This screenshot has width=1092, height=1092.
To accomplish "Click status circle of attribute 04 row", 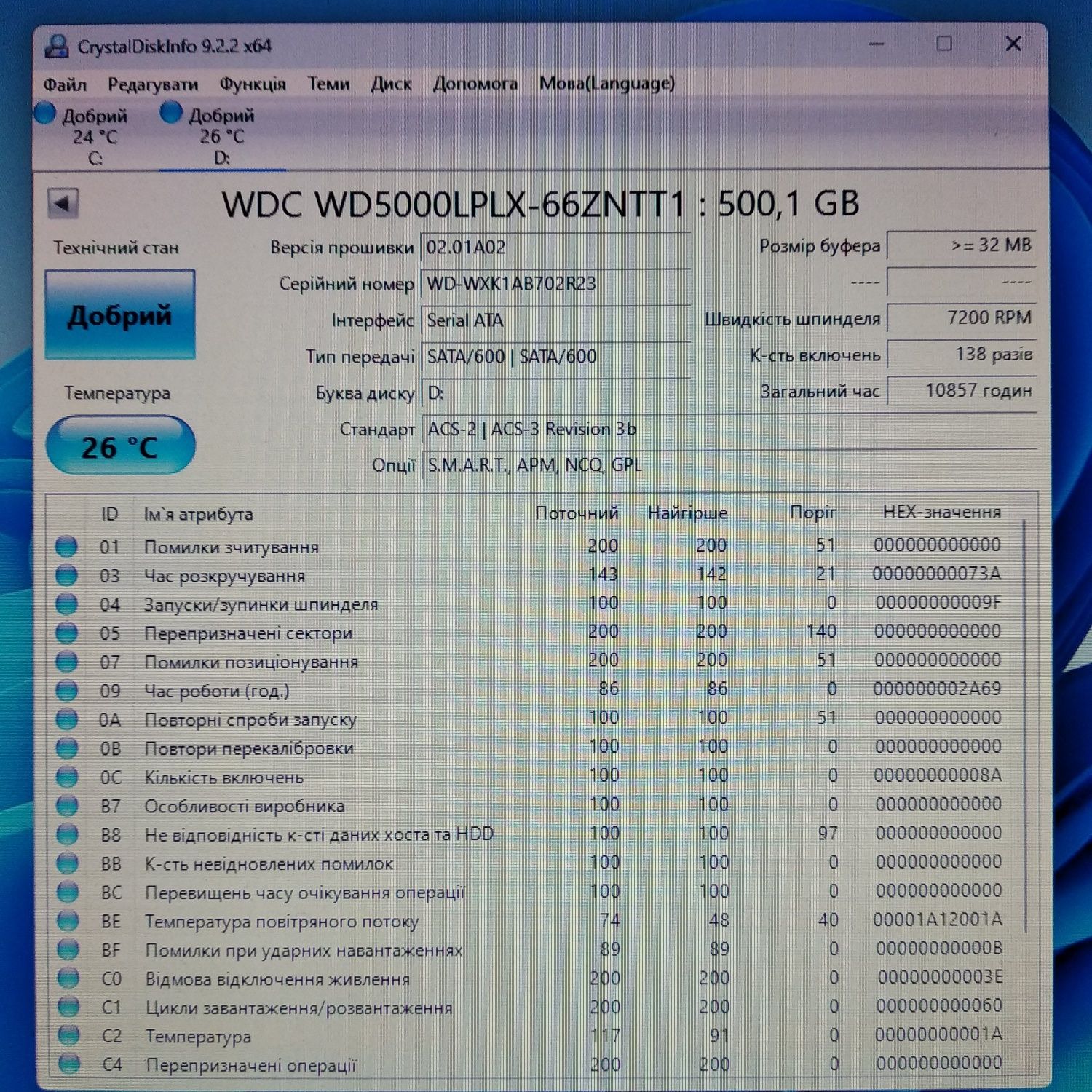I will (x=66, y=604).
